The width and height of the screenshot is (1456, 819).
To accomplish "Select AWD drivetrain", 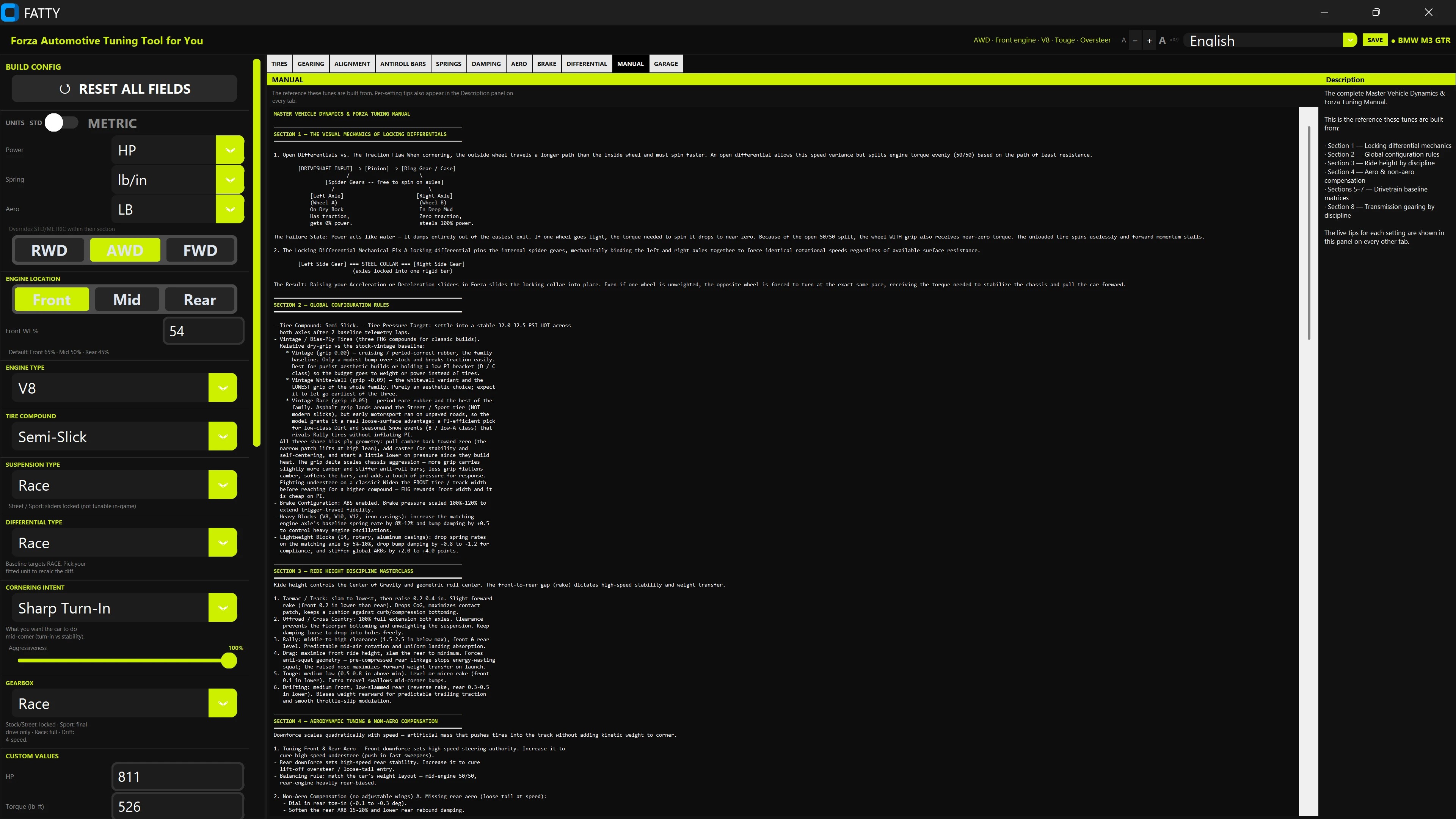I will tap(125, 250).
